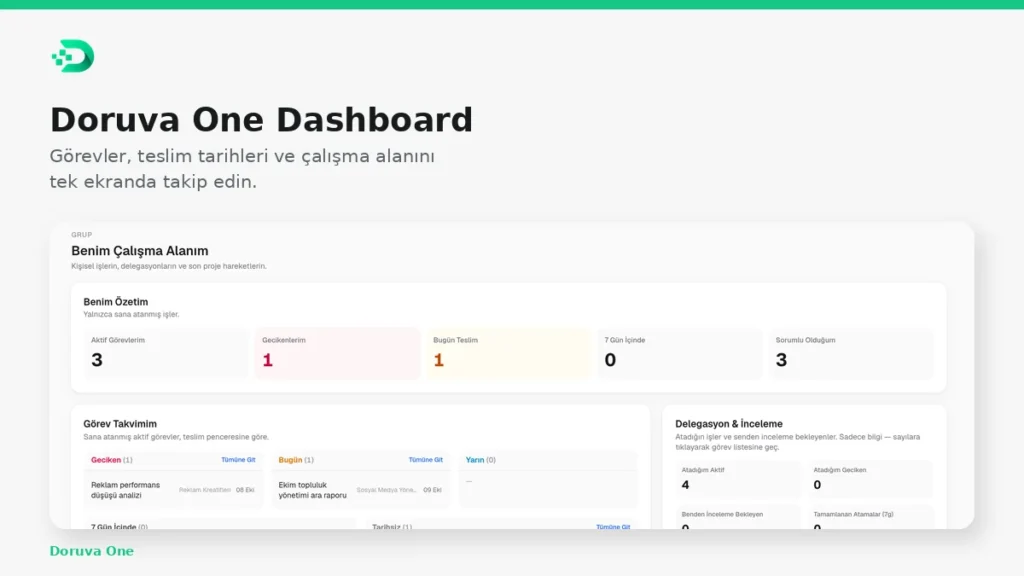The width and height of the screenshot is (1024, 576).
Task: Select the Bugün column header
Action: coord(296,460)
